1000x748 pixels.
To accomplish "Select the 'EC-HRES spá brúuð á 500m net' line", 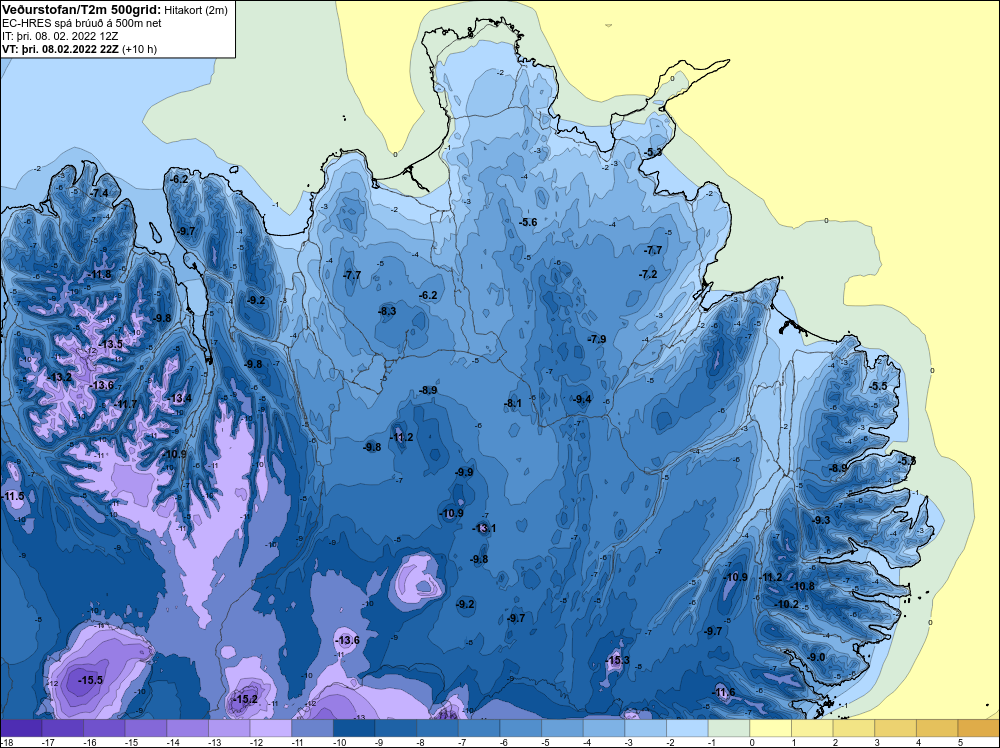I will (x=81, y=24).
